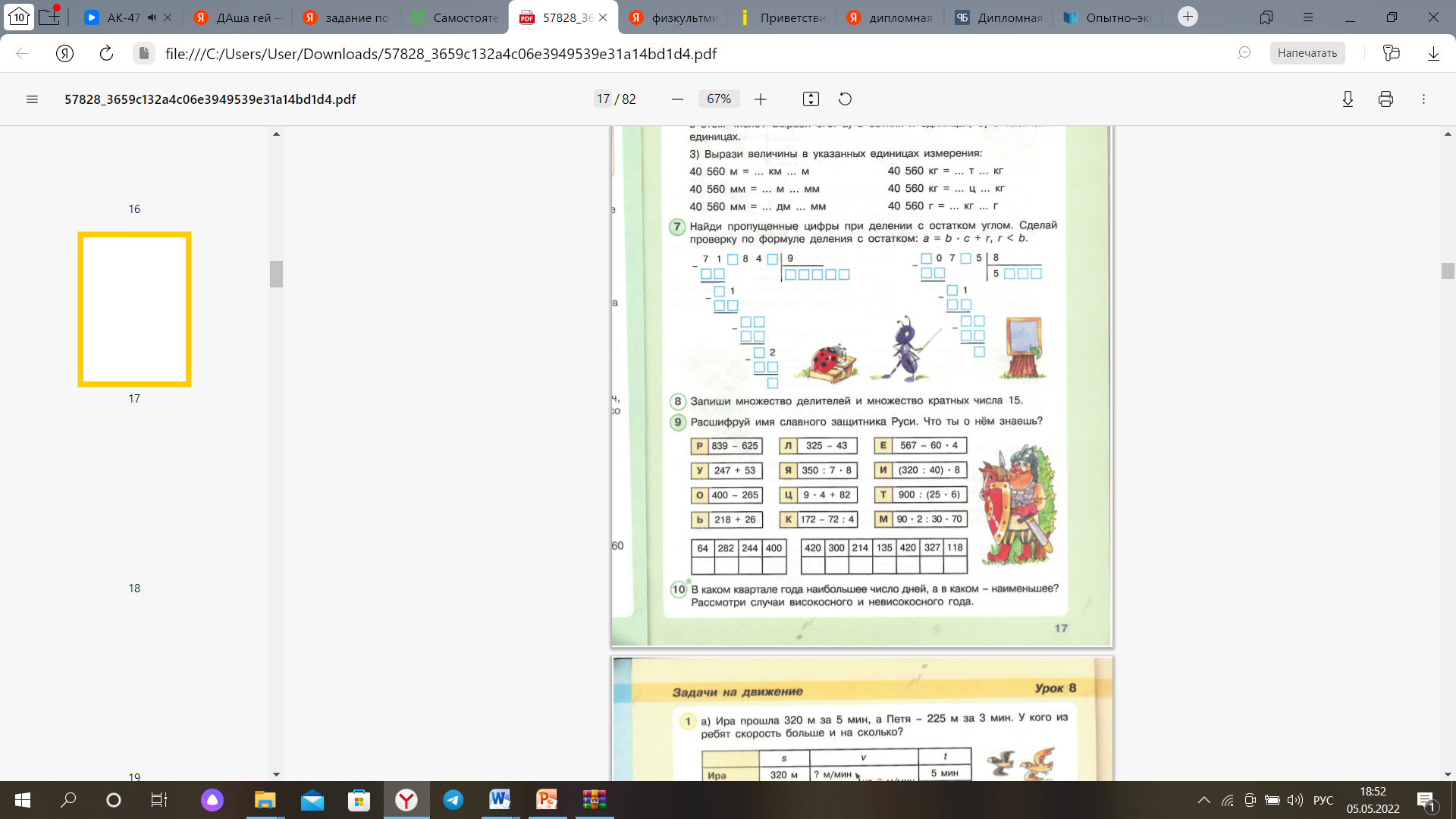Click the 67% zoom level field

click(x=719, y=99)
